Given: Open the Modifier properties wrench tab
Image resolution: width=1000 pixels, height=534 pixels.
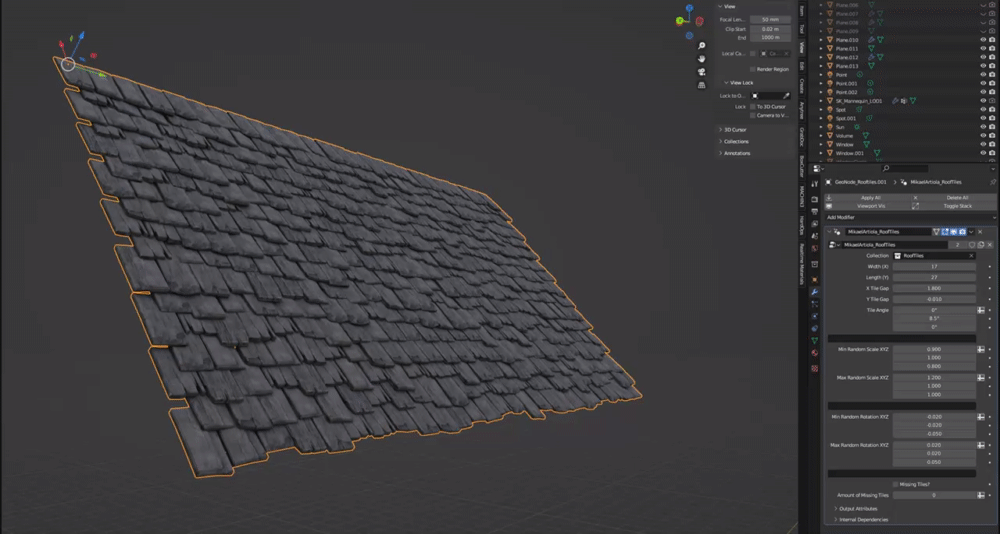Looking at the screenshot, I should point(814,292).
